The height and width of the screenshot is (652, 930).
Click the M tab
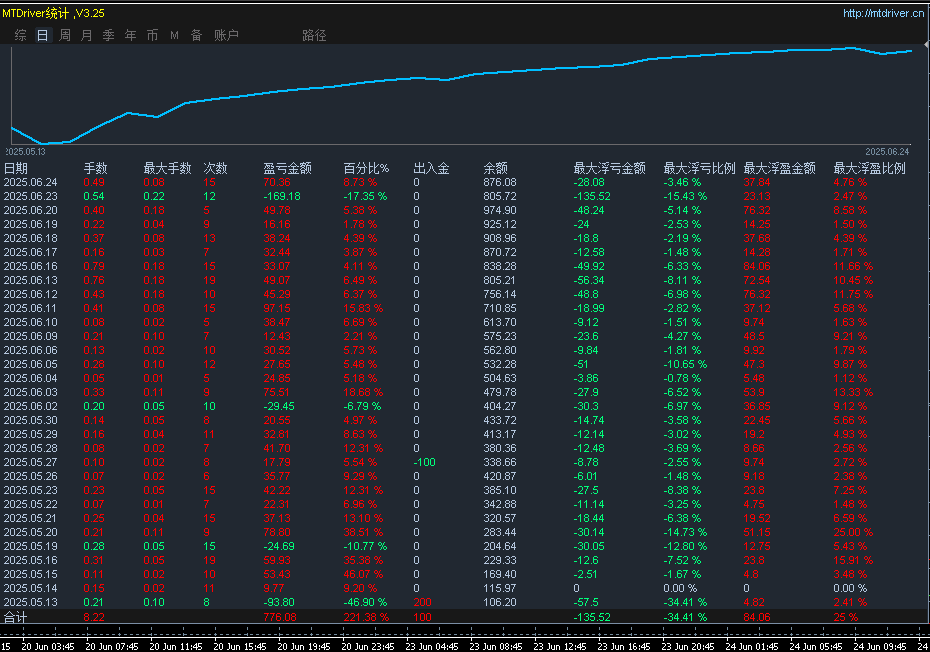point(174,35)
